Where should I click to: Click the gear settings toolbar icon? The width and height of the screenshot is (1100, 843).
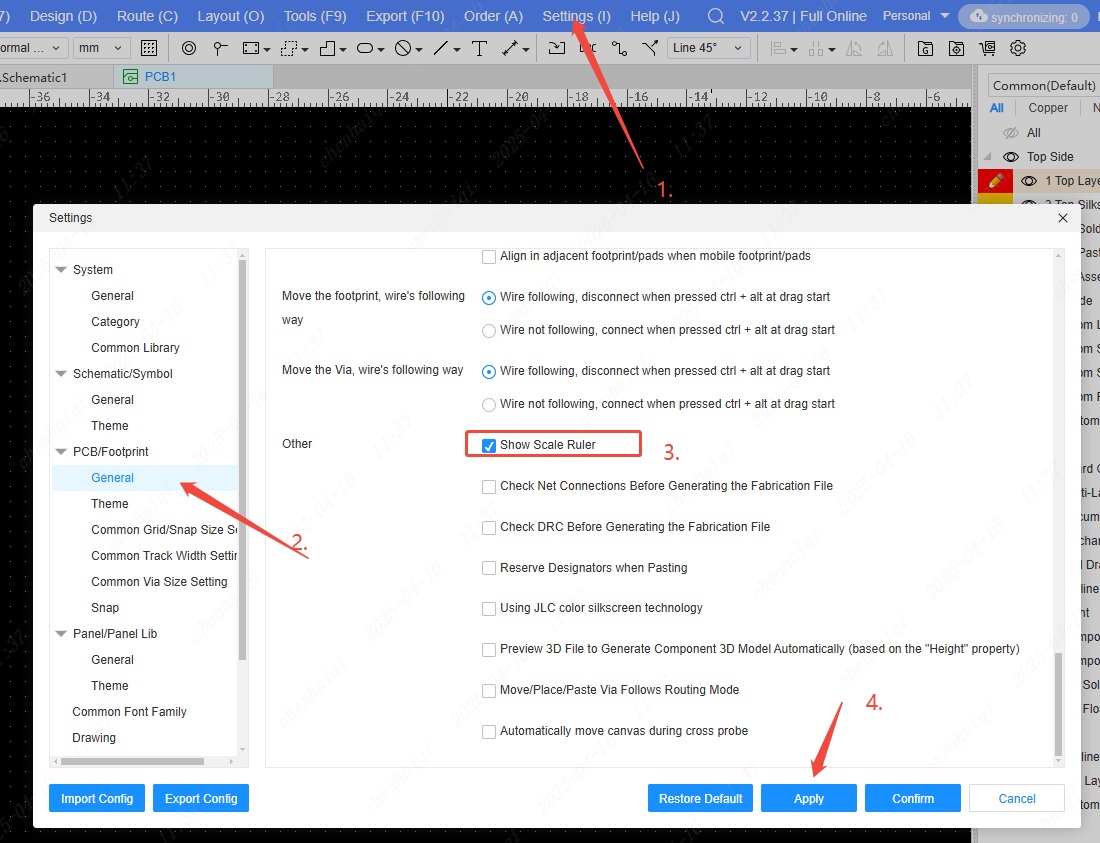[1018, 48]
